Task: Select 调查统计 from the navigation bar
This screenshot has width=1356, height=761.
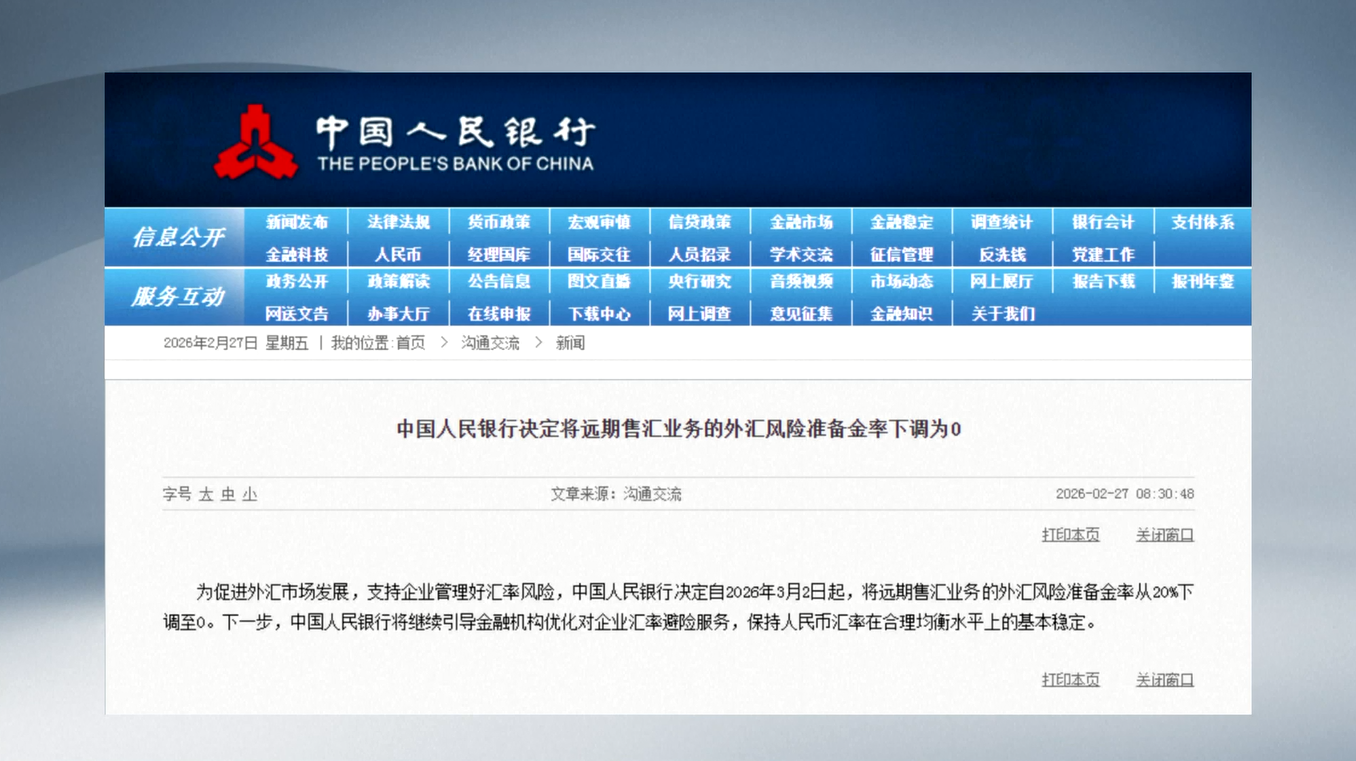Action: point(1002,222)
